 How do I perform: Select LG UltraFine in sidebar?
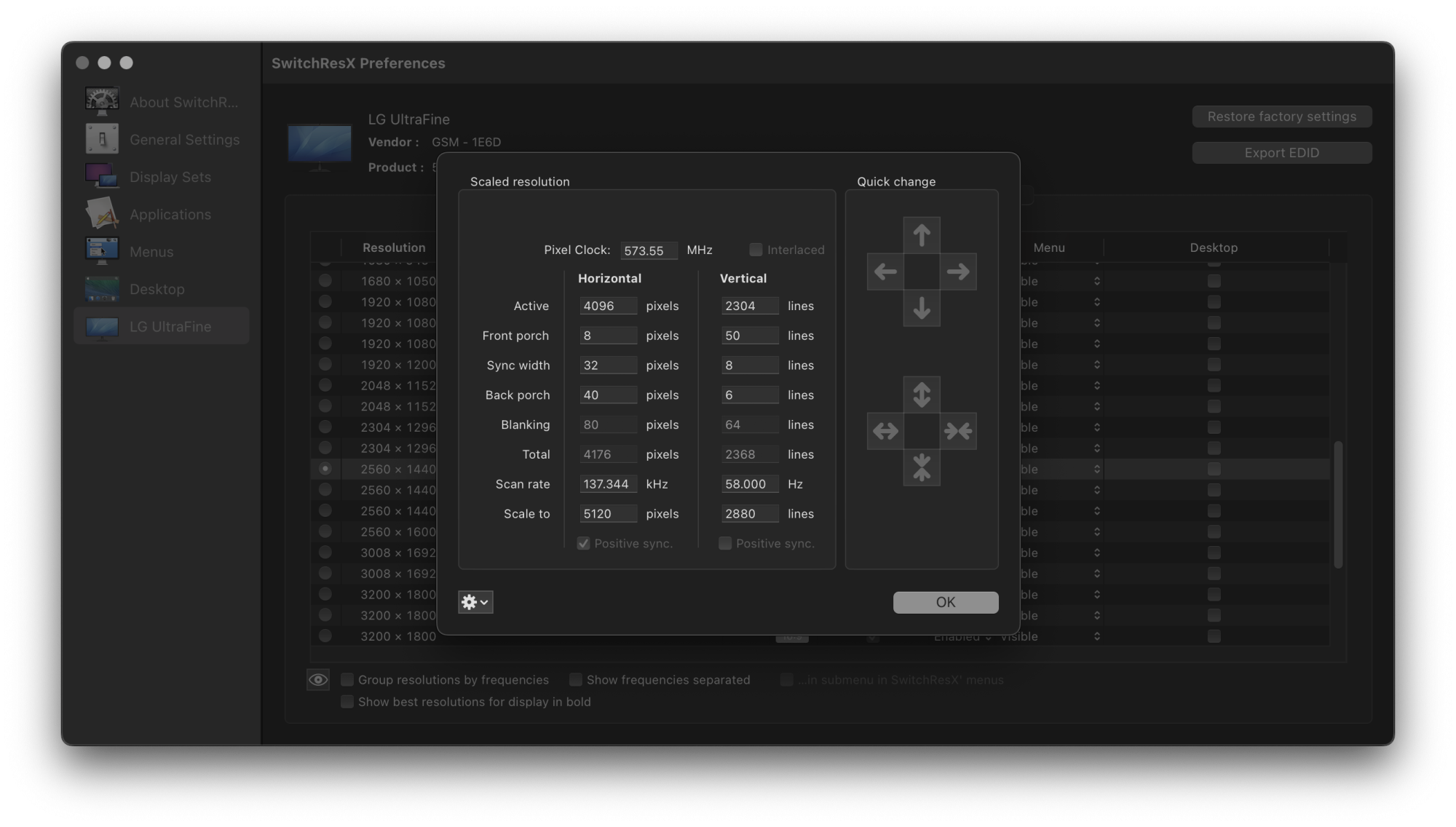(x=162, y=326)
